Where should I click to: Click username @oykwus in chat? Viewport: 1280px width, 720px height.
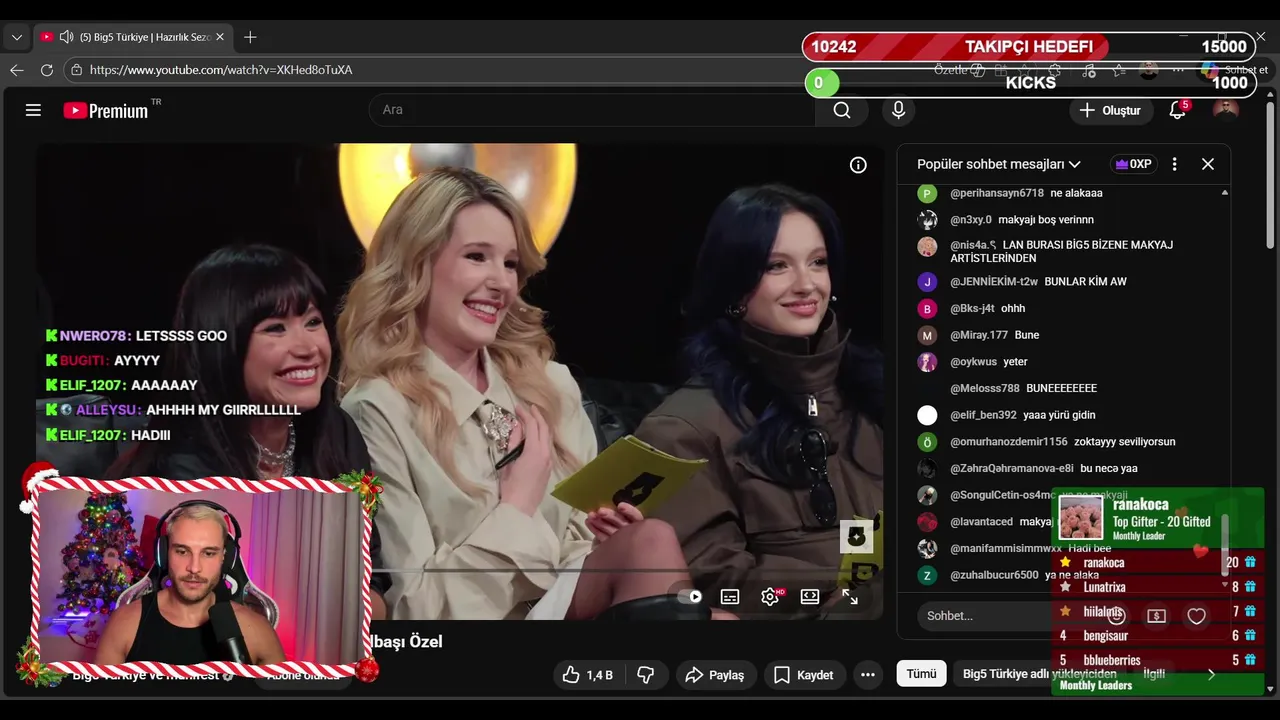pyautogui.click(x=973, y=362)
